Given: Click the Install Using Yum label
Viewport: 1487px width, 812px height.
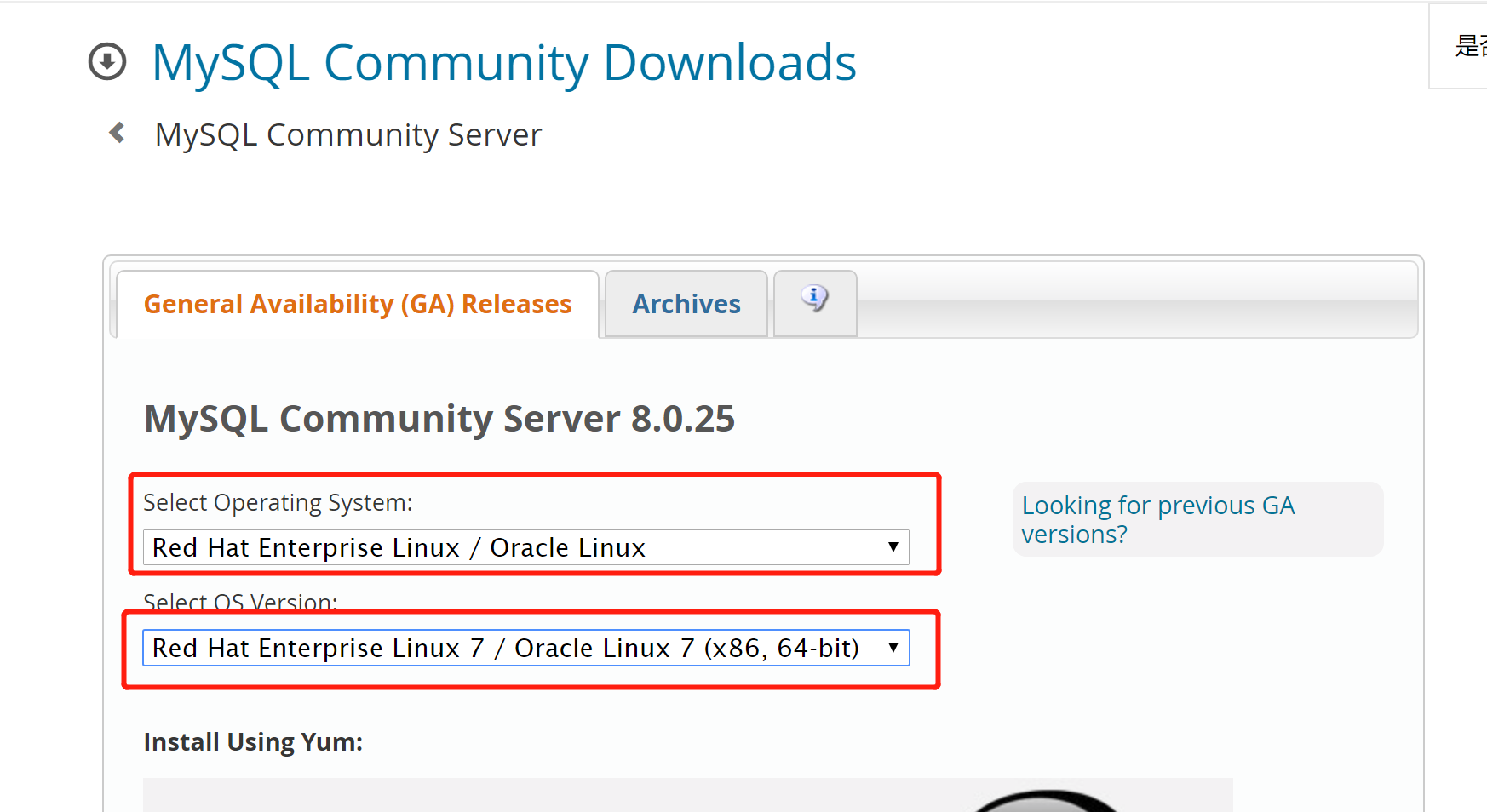Looking at the screenshot, I should 253,742.
